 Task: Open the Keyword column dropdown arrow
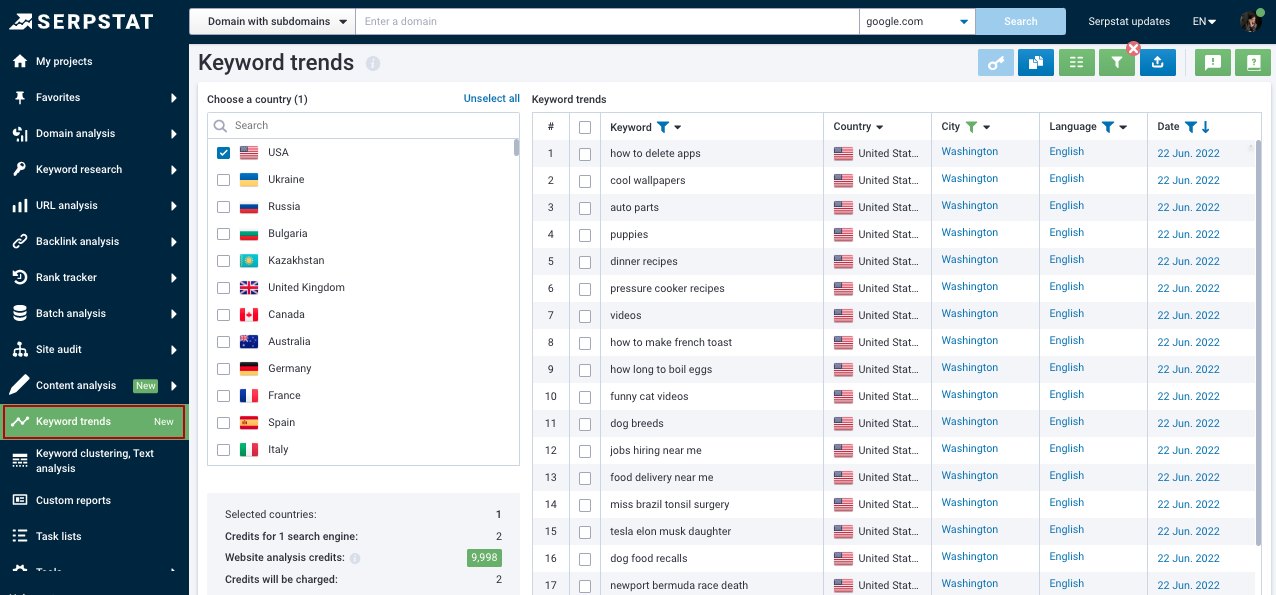pyautogui.click(x=678, y=128)
